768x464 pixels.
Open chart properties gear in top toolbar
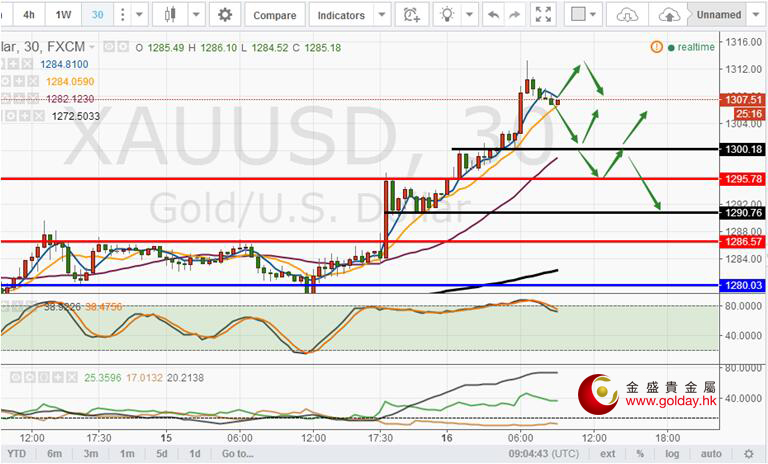[x=225, y=15]
